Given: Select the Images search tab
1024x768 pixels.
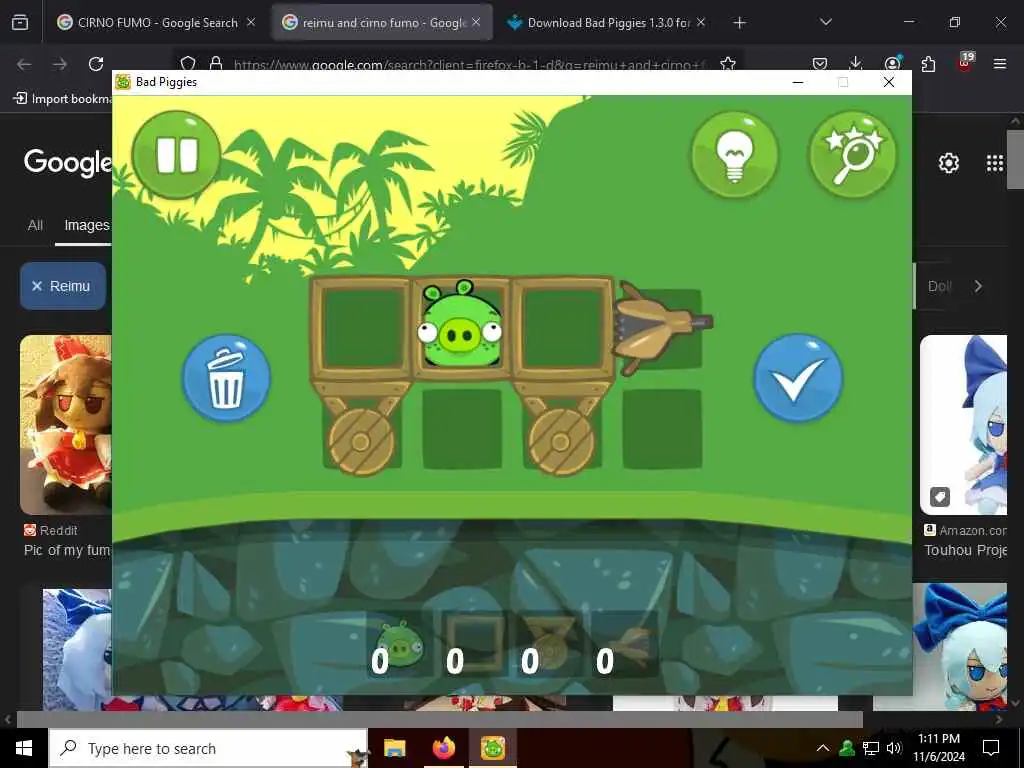Looking at the screenshot, I should (86, 225).
